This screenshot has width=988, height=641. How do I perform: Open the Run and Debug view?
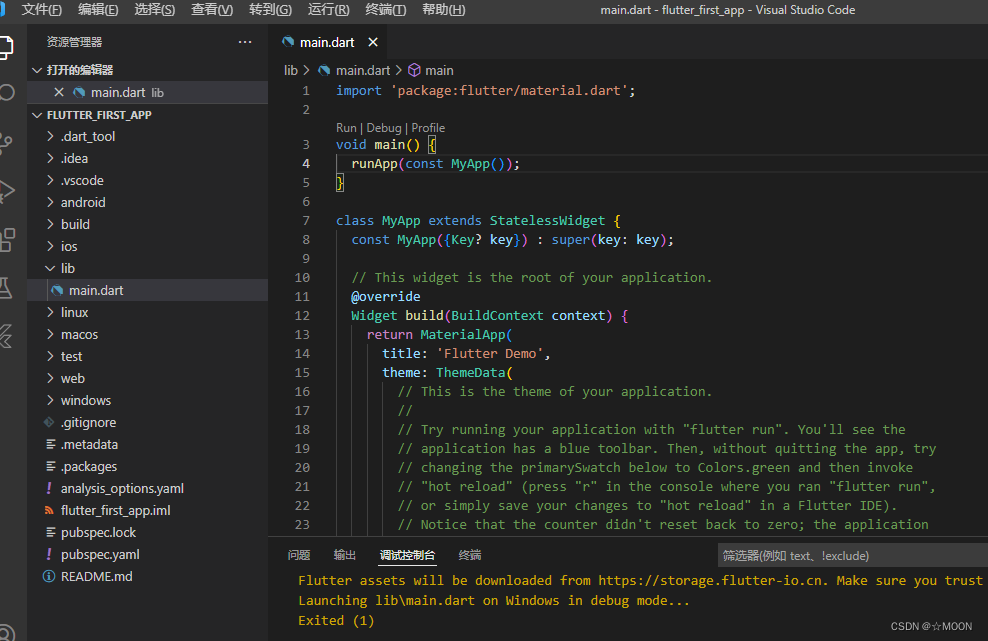7,191
